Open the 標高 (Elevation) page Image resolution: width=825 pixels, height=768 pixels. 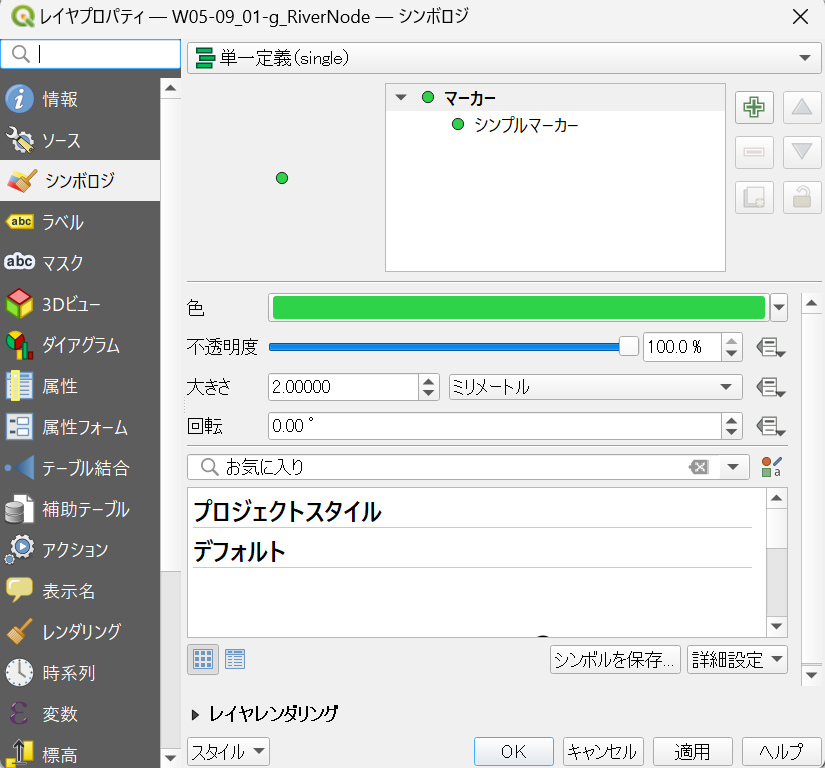click(x=80, y=753)
